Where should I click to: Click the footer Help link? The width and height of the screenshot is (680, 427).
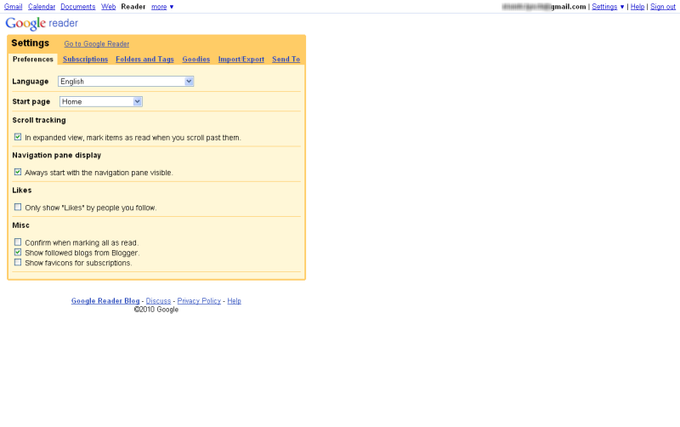tap(234, 301)
